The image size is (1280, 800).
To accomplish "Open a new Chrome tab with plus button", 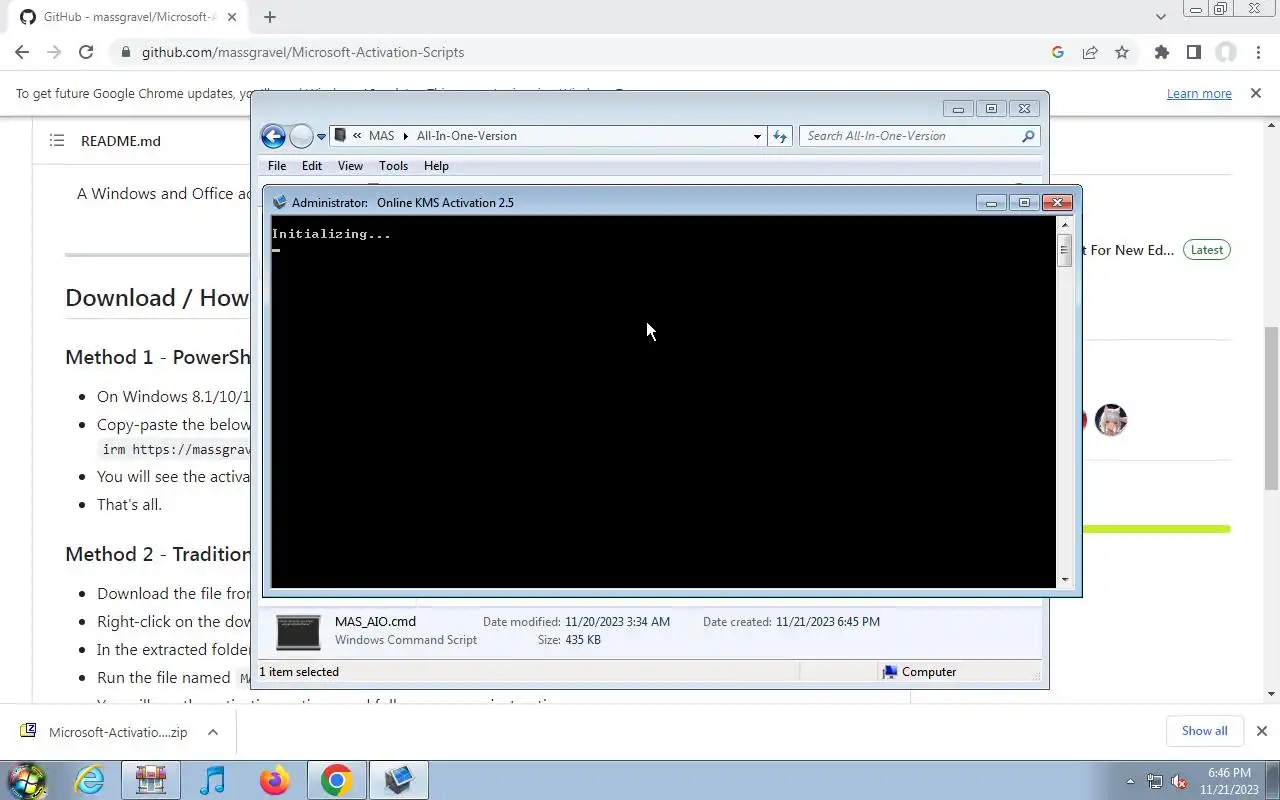I will pos(270,17).
